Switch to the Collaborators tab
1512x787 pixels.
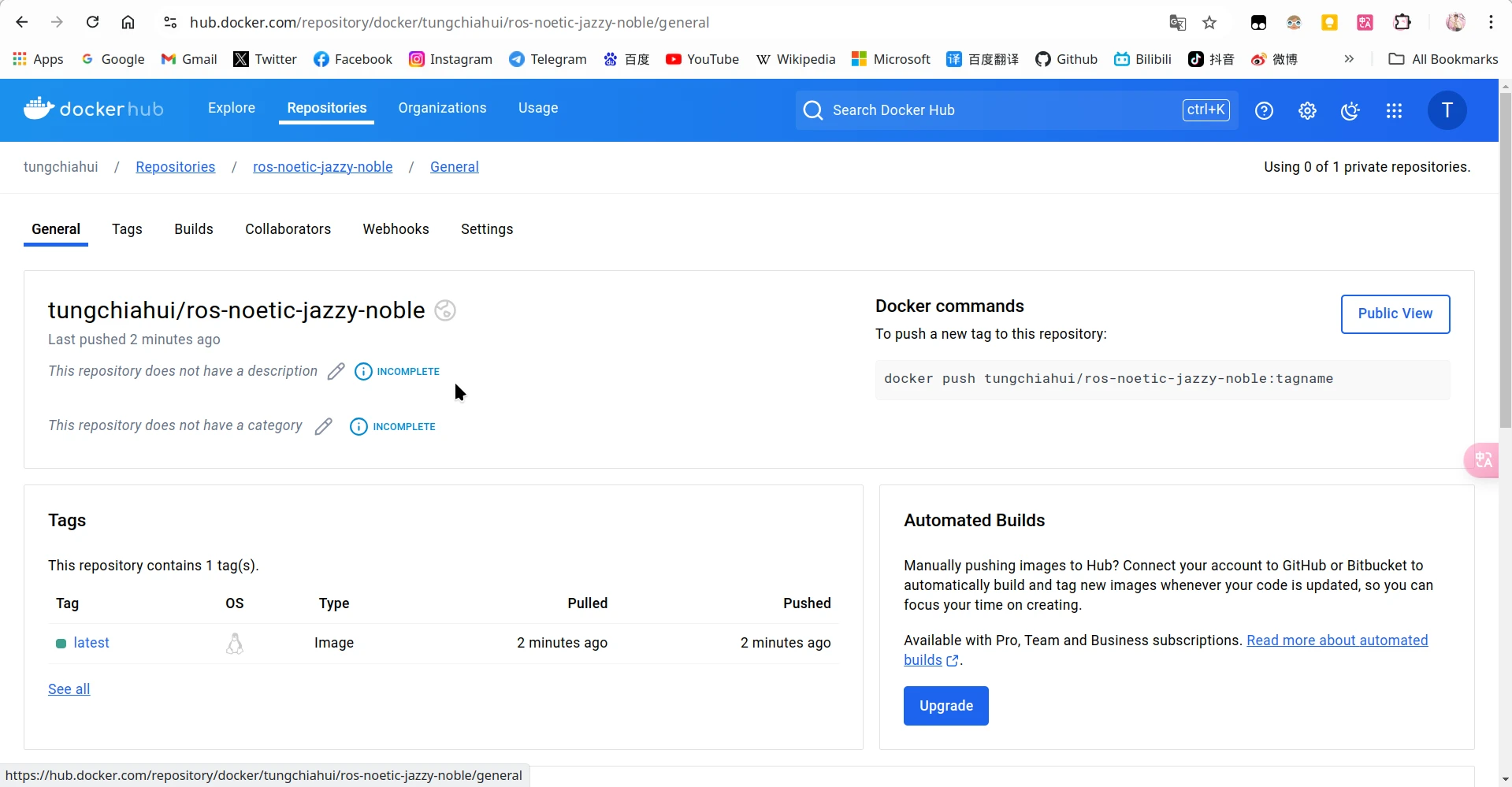click(x=288, y=229)
